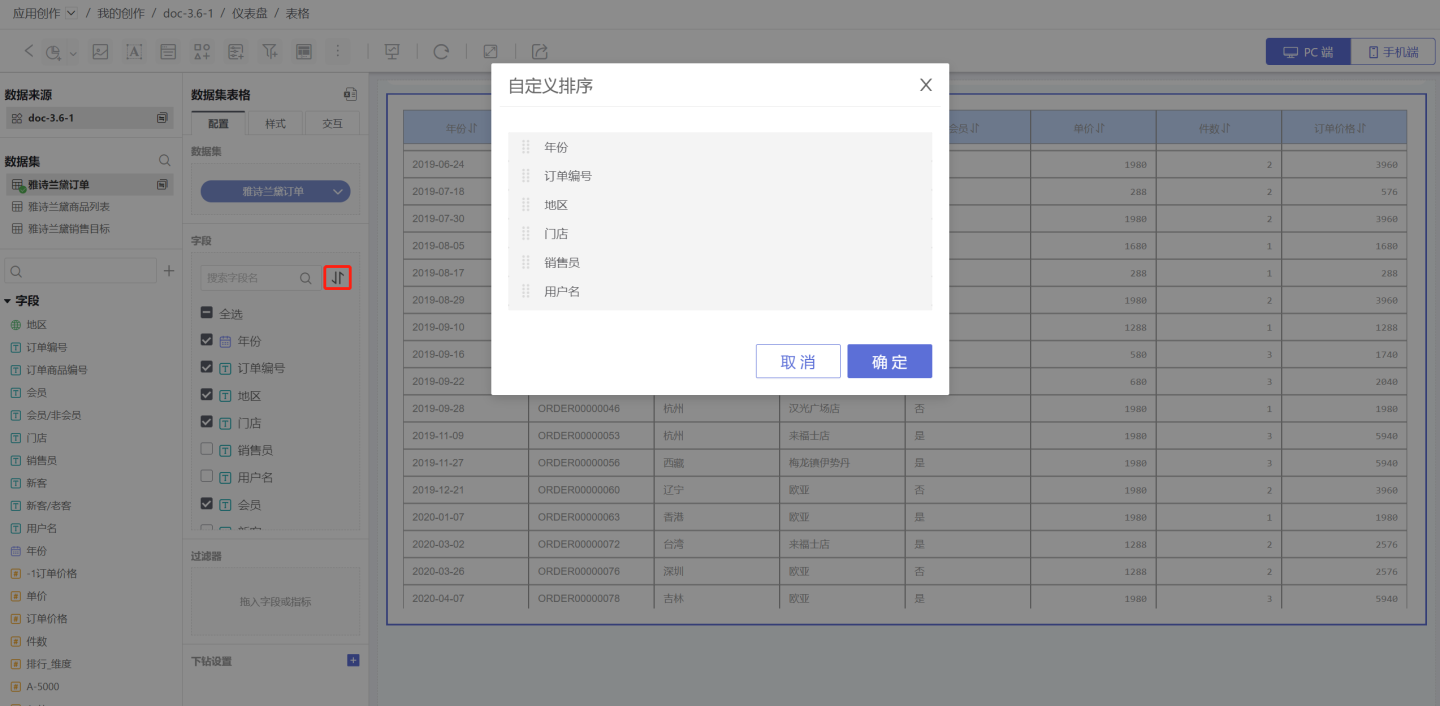1440x706 pixels.
Task: Click the insert image icon in toolbar
Action: tap(100, 51)
